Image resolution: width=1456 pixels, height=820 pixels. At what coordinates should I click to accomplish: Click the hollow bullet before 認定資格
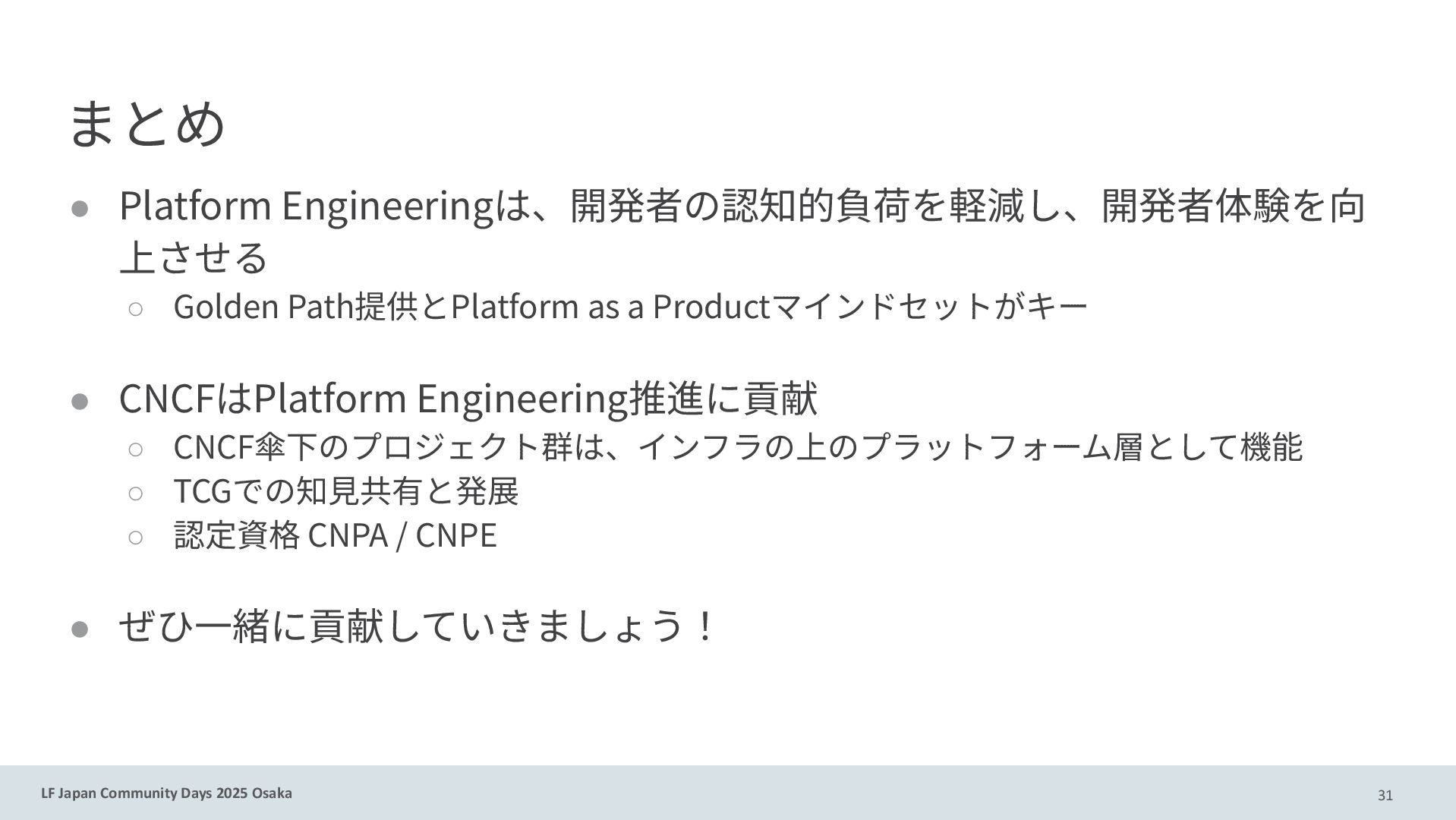[136, 538]
